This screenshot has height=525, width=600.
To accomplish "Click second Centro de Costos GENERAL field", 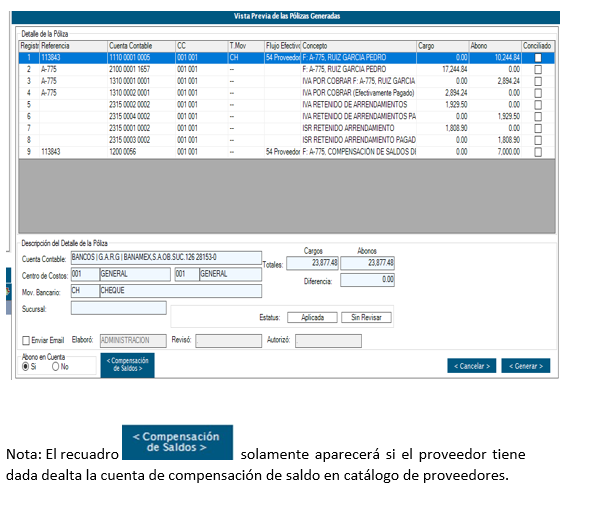I will click(230, 274).
